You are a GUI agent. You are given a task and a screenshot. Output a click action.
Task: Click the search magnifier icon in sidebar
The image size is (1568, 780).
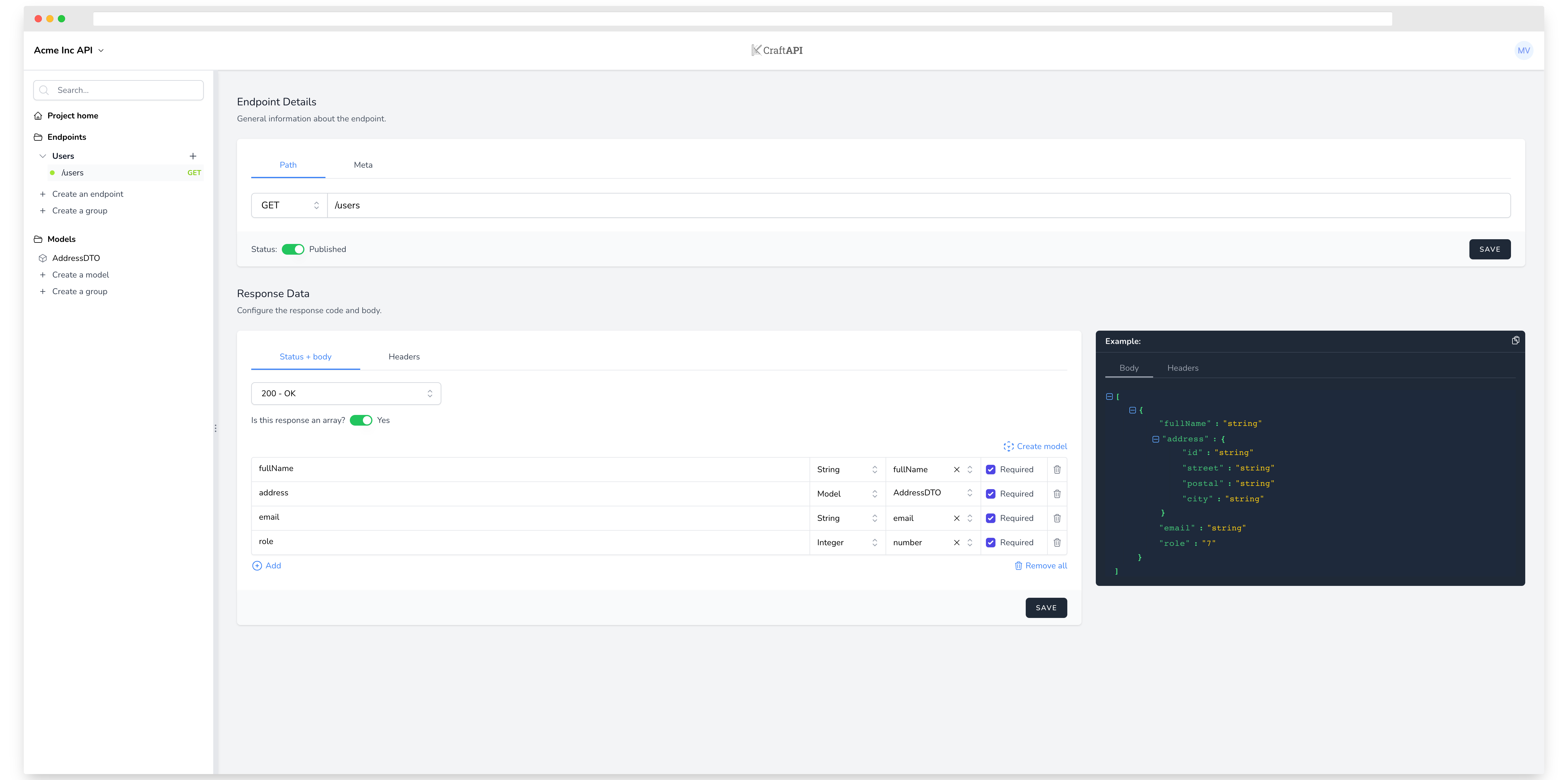(x=44, y=89)
